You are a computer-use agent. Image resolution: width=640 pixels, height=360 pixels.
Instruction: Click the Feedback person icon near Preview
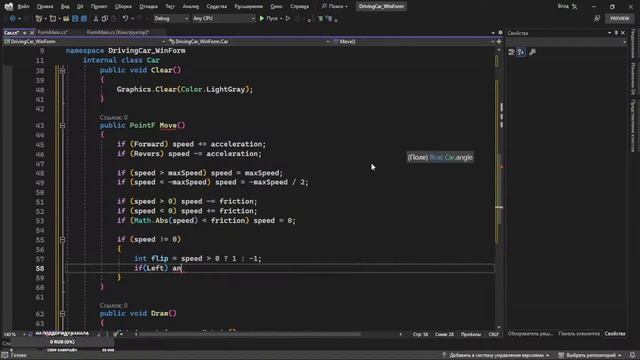[597, 18]
